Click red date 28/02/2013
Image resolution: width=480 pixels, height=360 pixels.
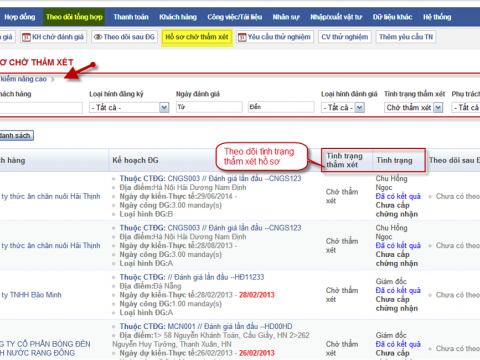pos(257,295)
